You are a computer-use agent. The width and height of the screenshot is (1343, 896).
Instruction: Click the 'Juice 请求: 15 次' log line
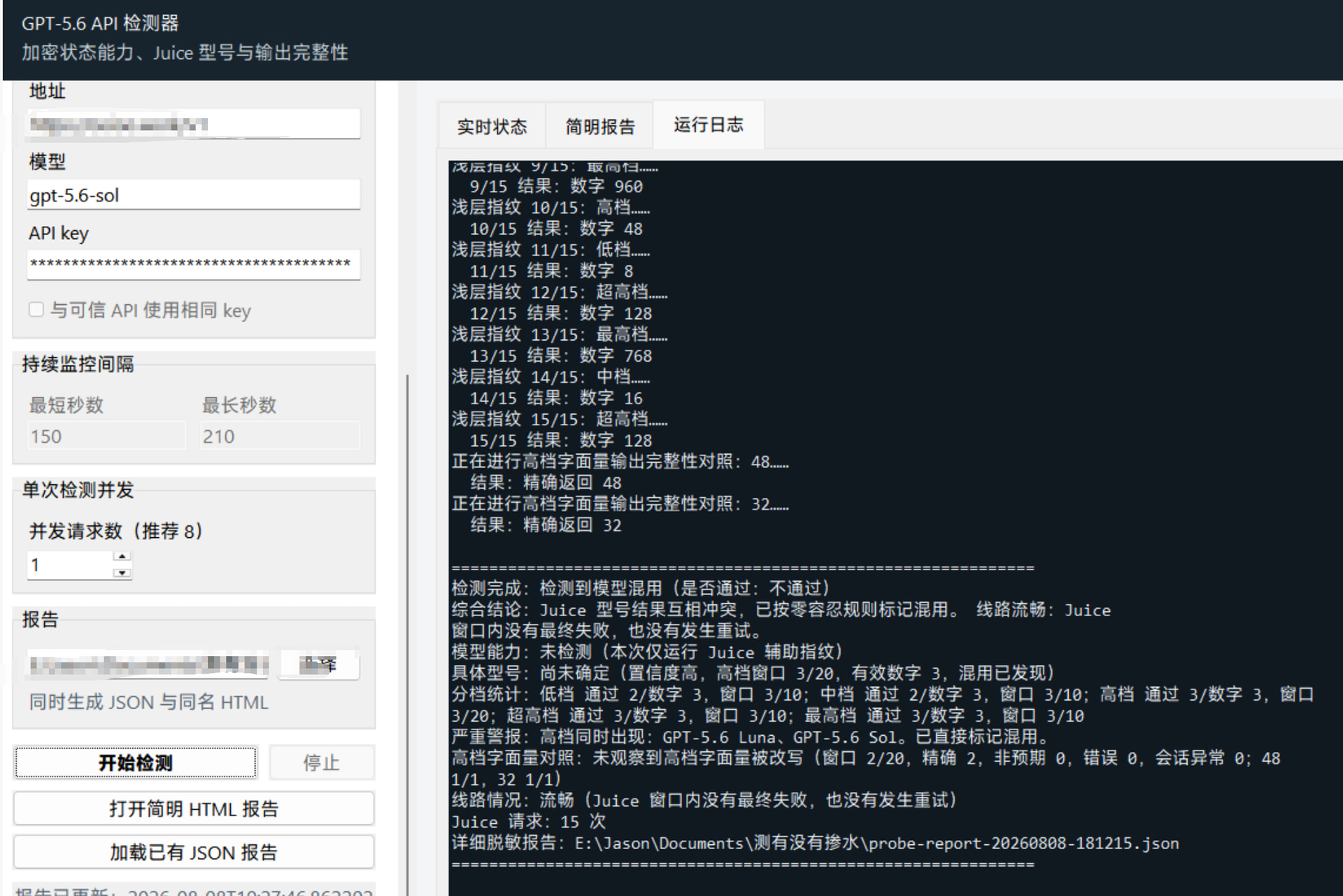pyautogui.click(x=529, y=822)
